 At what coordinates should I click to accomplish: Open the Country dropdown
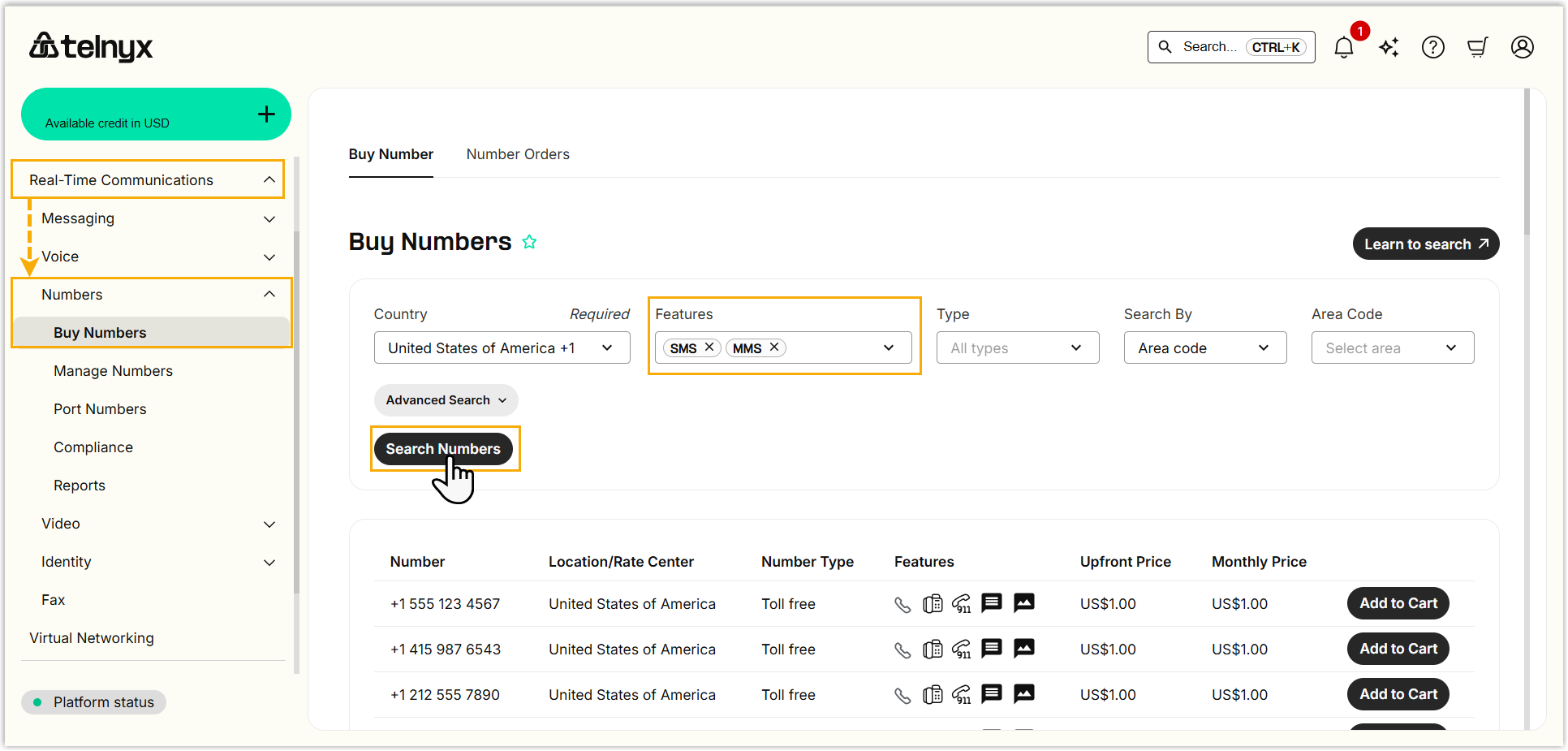coord(502,348)
